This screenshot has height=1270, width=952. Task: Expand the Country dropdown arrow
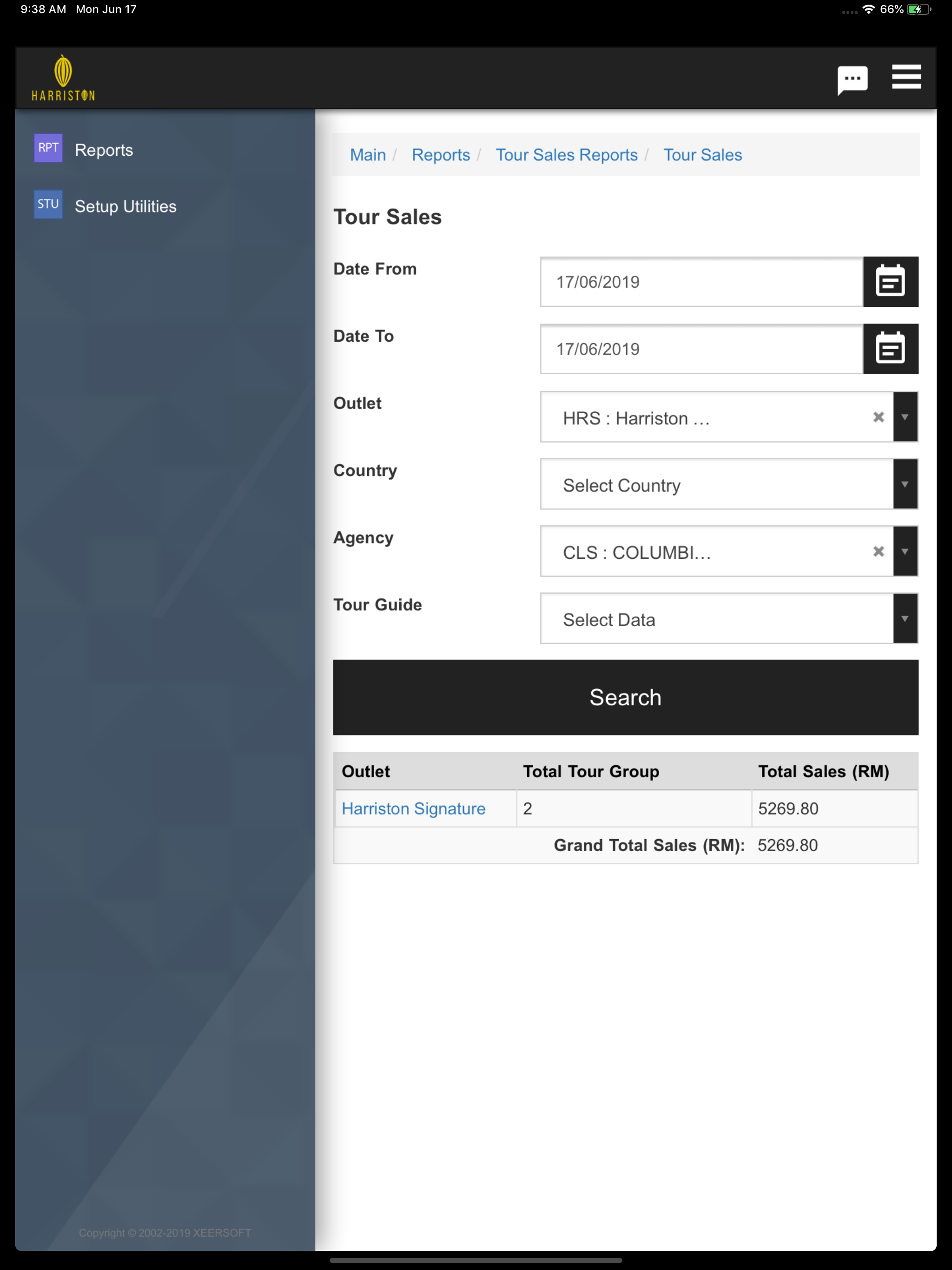(x=906, y=484)
